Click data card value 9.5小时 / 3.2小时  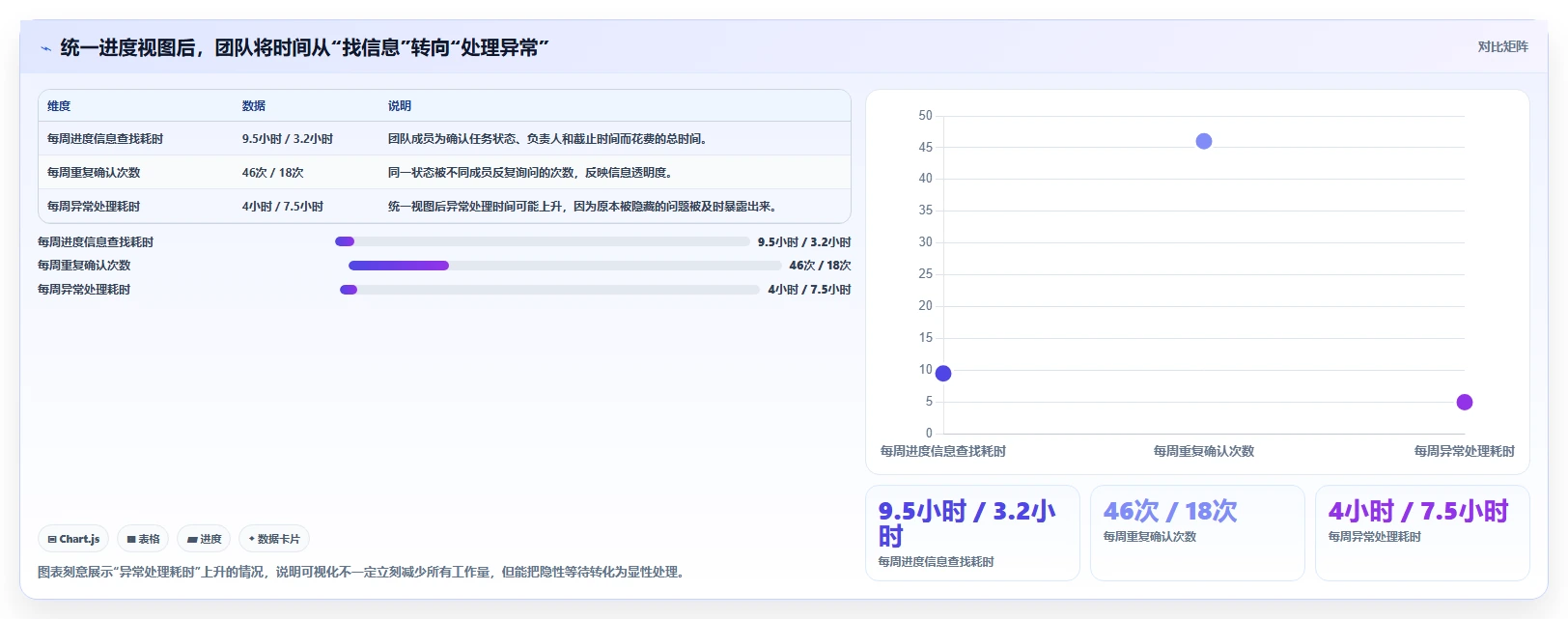pos(966,523)
